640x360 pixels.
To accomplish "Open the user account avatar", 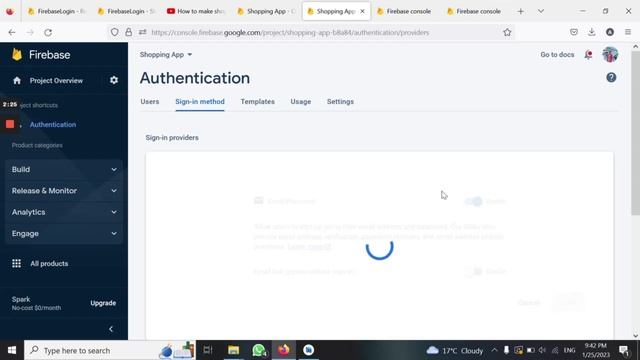I will (x=610, y=55).
